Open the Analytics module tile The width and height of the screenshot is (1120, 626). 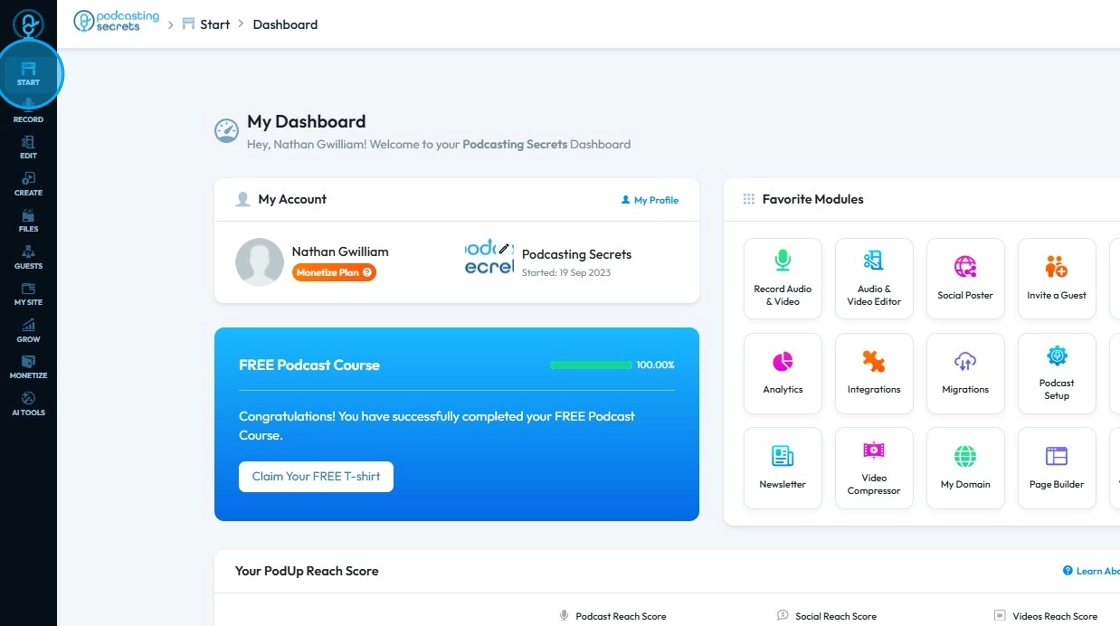[x=782, y=373]
